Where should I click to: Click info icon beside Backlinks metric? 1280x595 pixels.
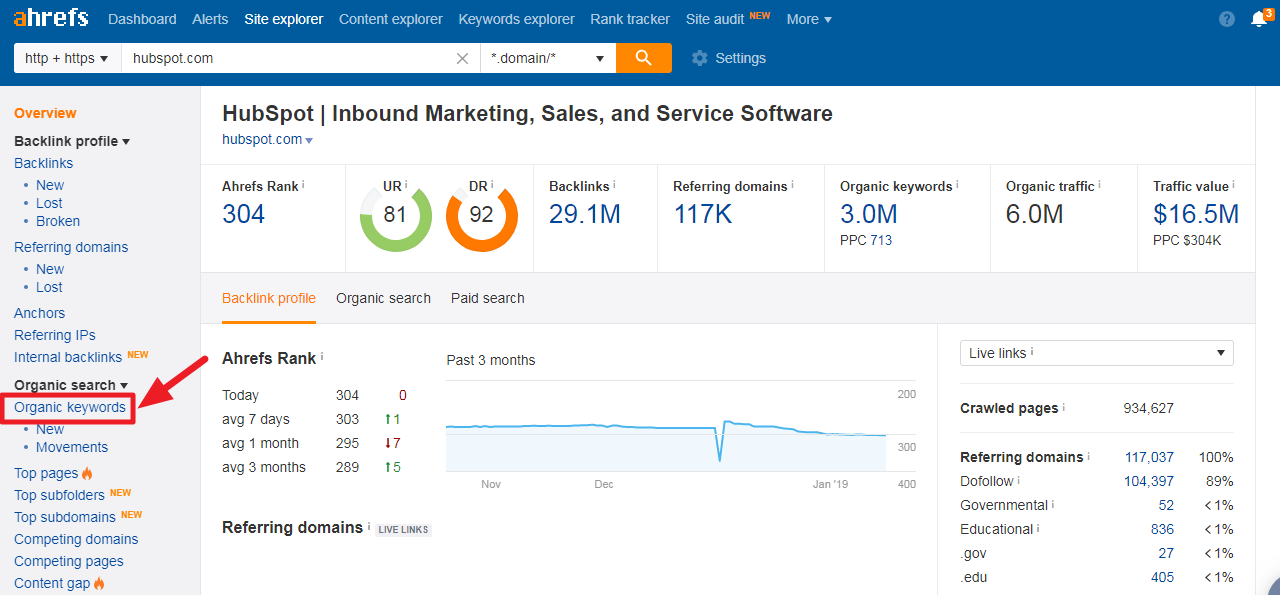[x=614, y=185]
